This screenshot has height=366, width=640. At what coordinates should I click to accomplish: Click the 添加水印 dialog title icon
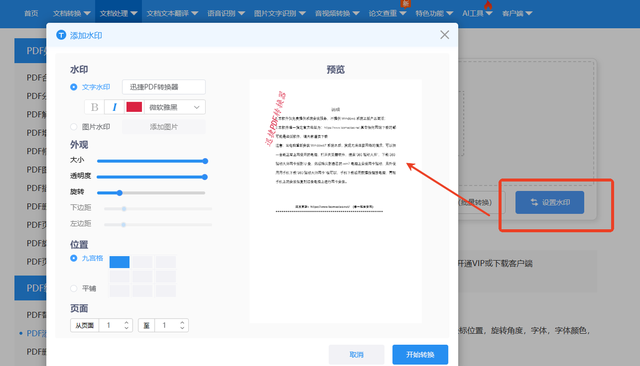tap(61, 35)
